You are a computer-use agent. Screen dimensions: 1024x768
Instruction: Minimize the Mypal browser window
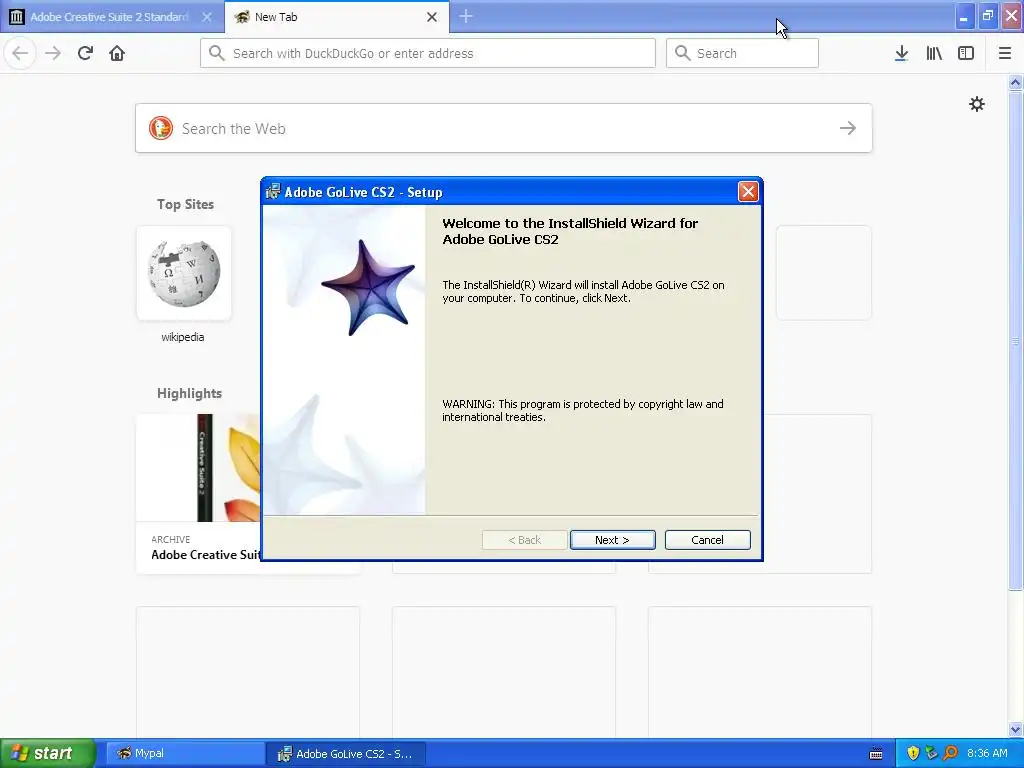(x=964, y=16)
